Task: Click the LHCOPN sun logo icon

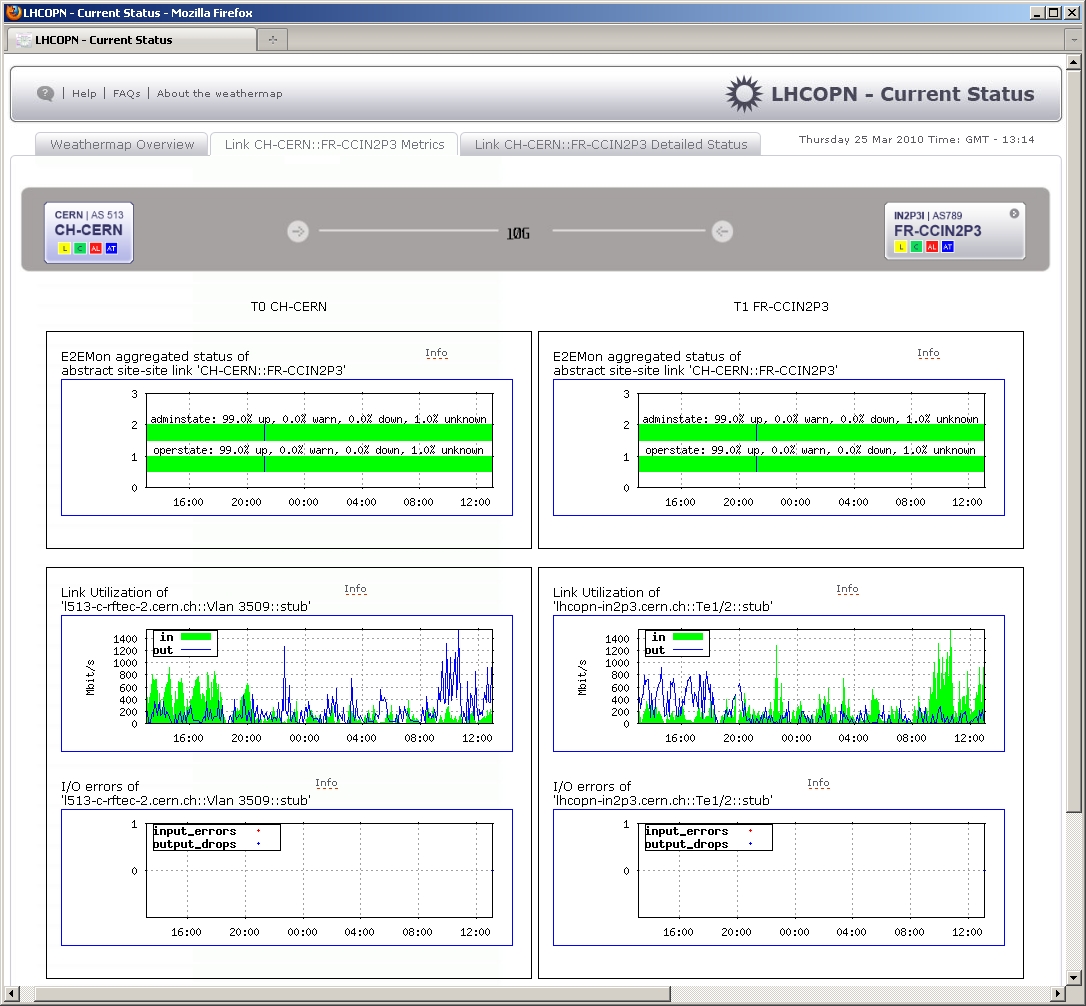Action: pos(743,94)
